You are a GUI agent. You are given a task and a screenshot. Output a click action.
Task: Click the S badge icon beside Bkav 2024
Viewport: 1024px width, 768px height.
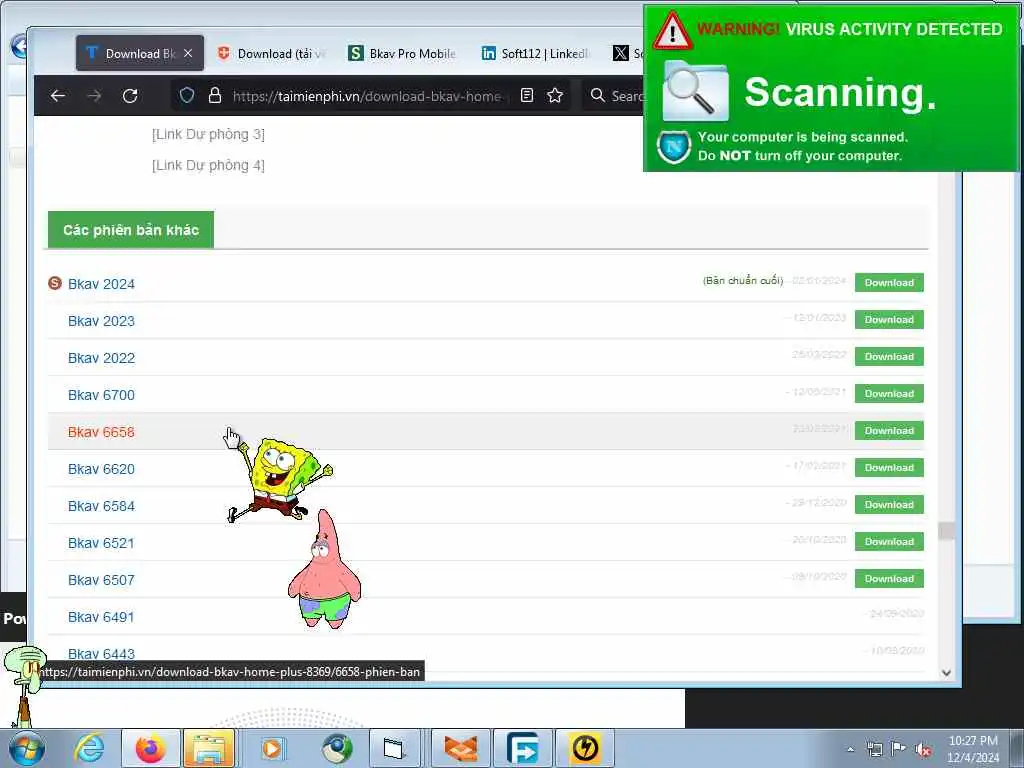pos(55,283)
